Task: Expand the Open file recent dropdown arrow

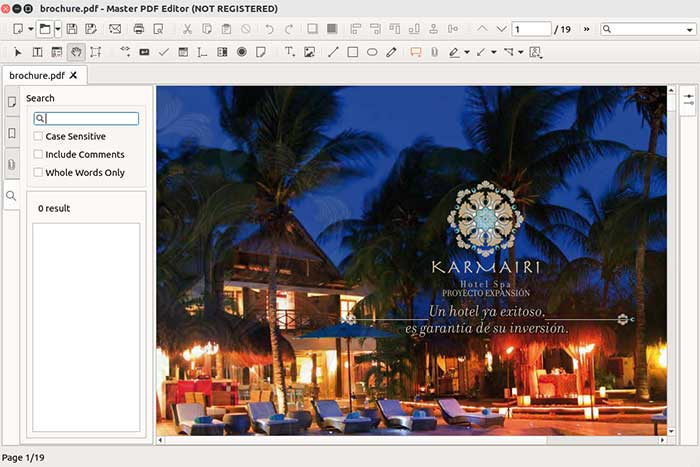Action: [58, 29]
